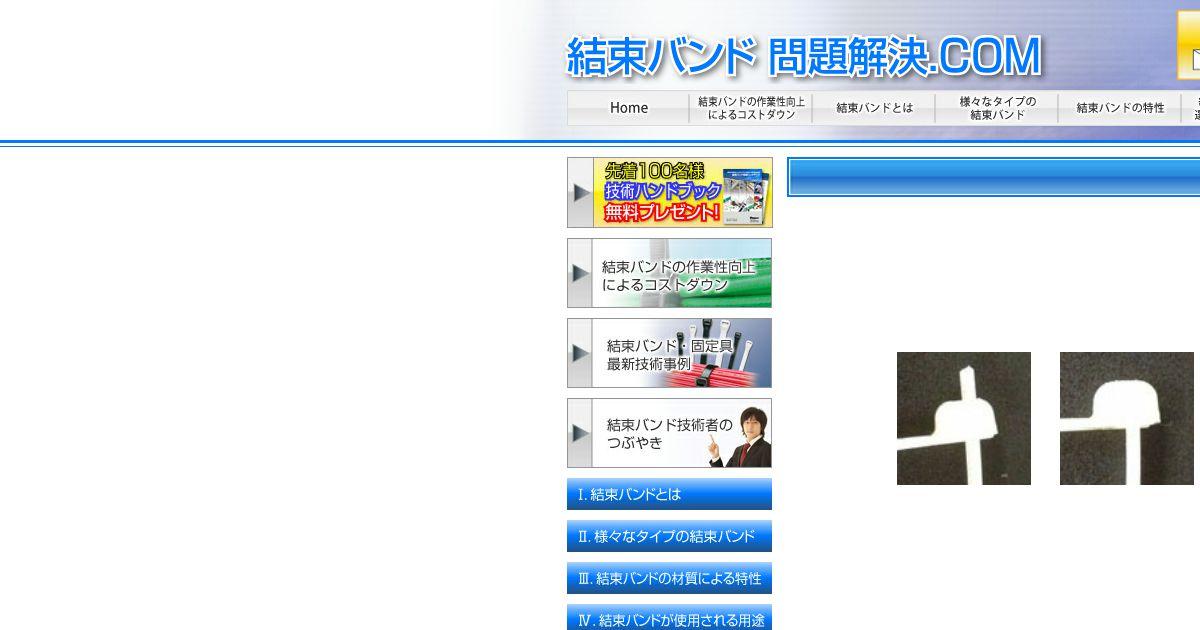Select the 結束バンドとは navigation tab
Screen dimensions: 1200x630
(x=874, y=108)
